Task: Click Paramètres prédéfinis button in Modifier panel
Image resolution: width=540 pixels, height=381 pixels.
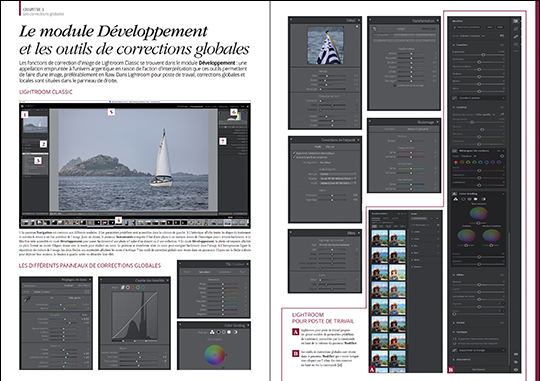Action: pyautogui.click(x=467, y=27)
